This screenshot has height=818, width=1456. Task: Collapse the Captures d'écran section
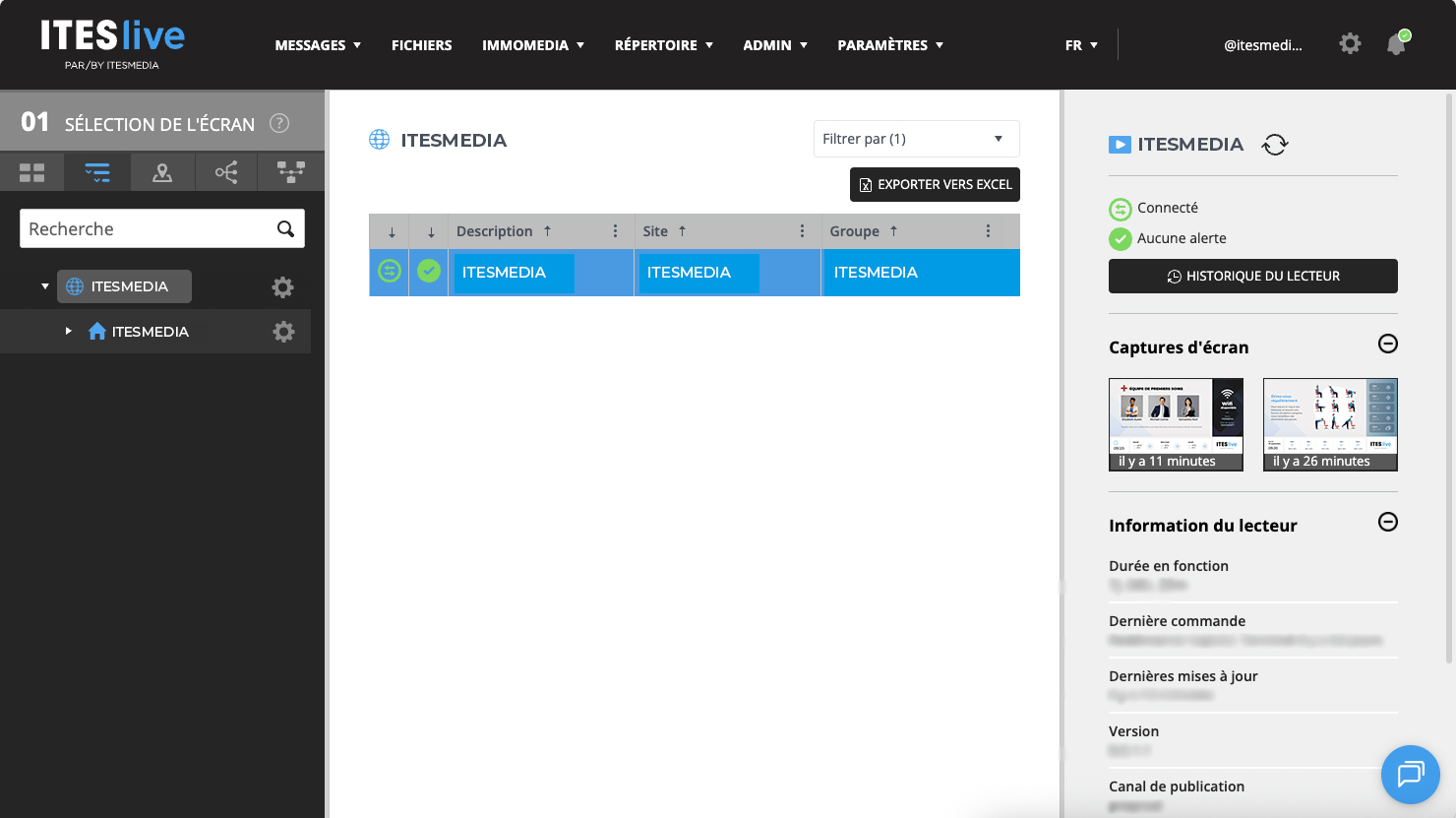[1387, 344]
